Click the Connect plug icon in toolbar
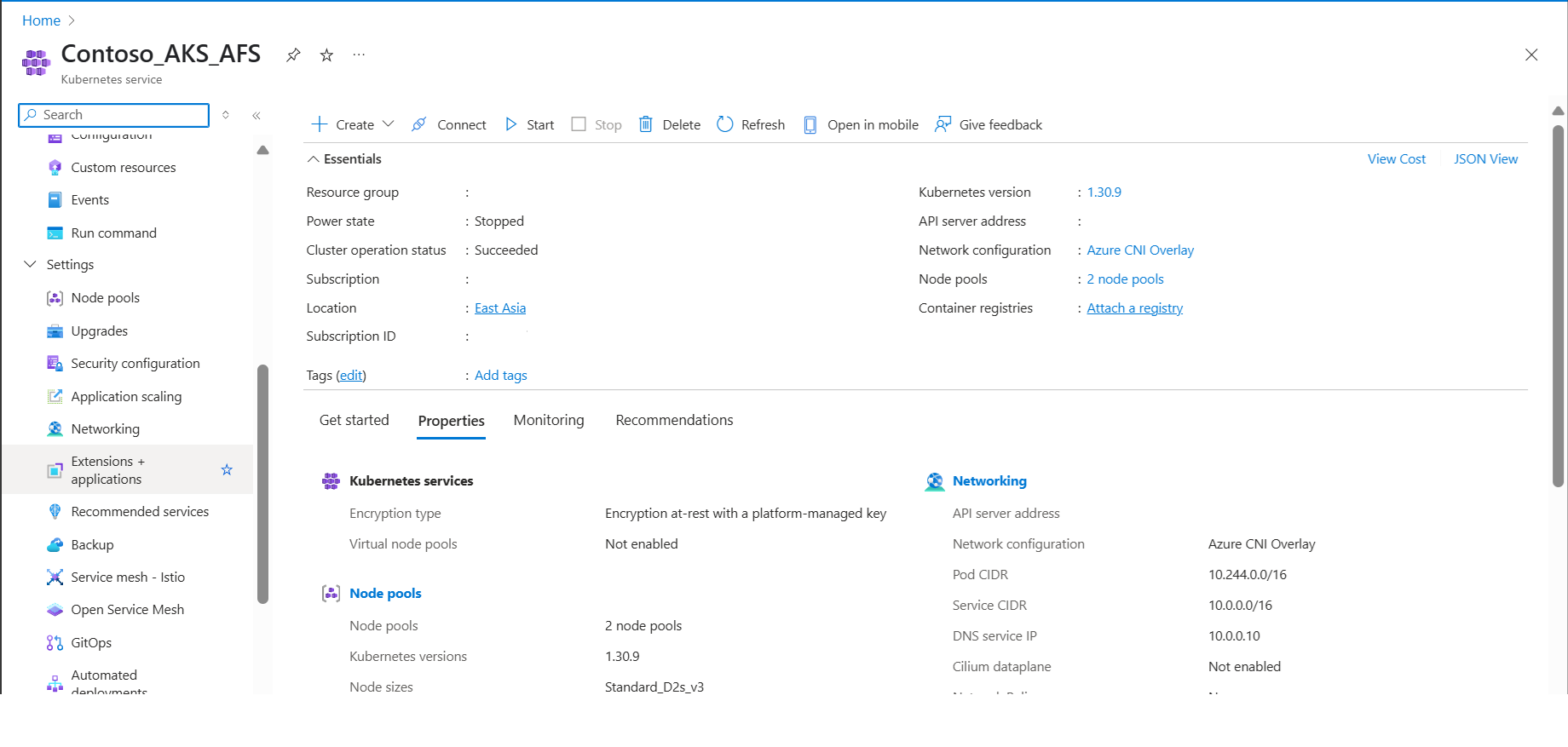 click(x=419, y=124)
